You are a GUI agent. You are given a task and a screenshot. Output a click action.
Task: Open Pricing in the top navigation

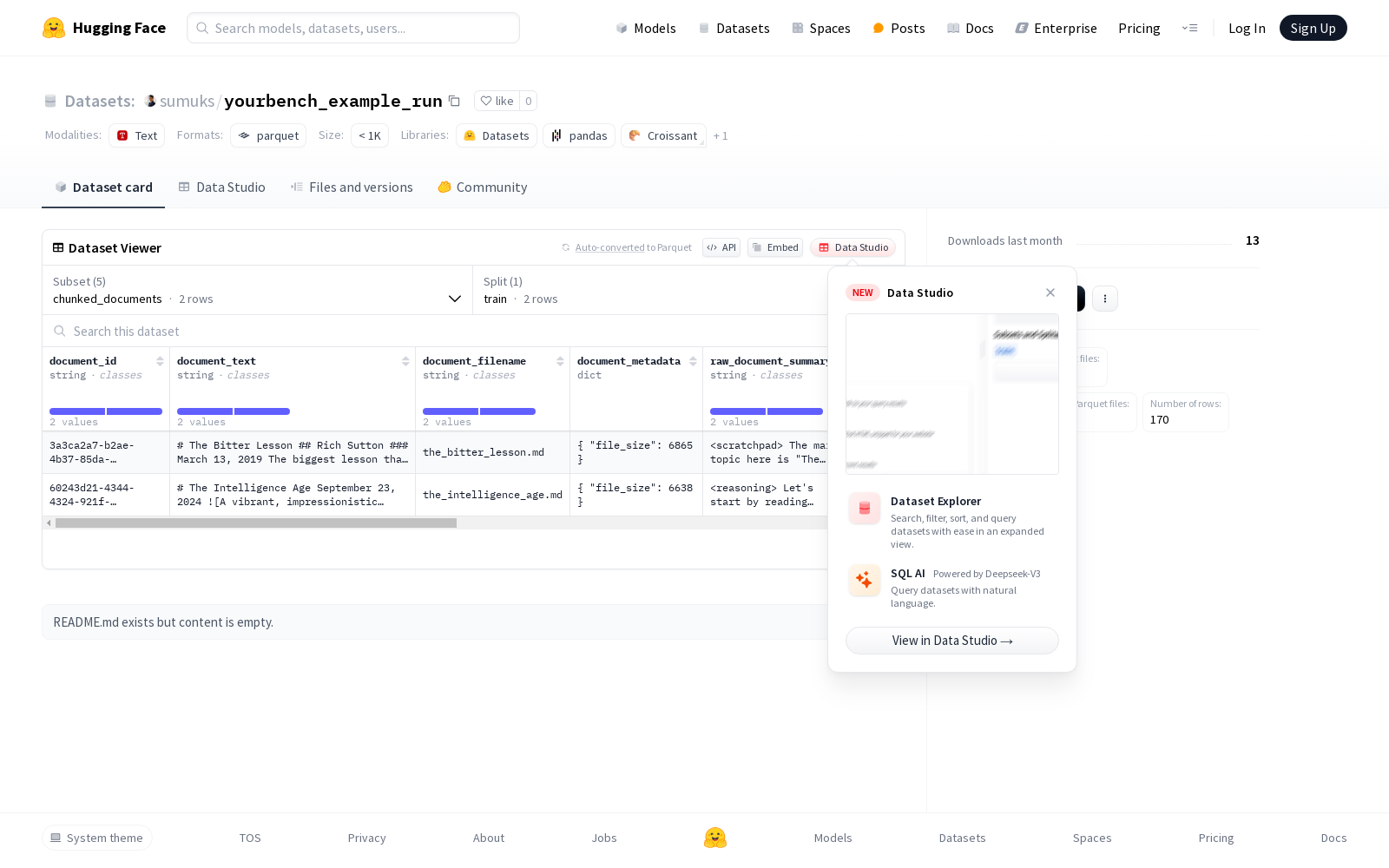1139,28
